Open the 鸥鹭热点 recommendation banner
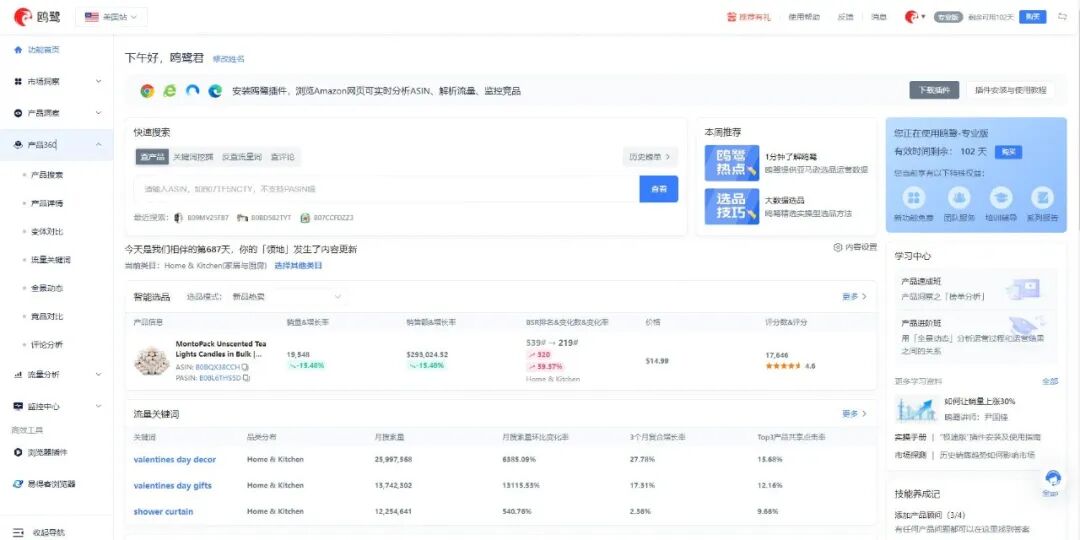Image resolution: width=1080 pixels, height=540 pixels. click(x=731, y=163)
